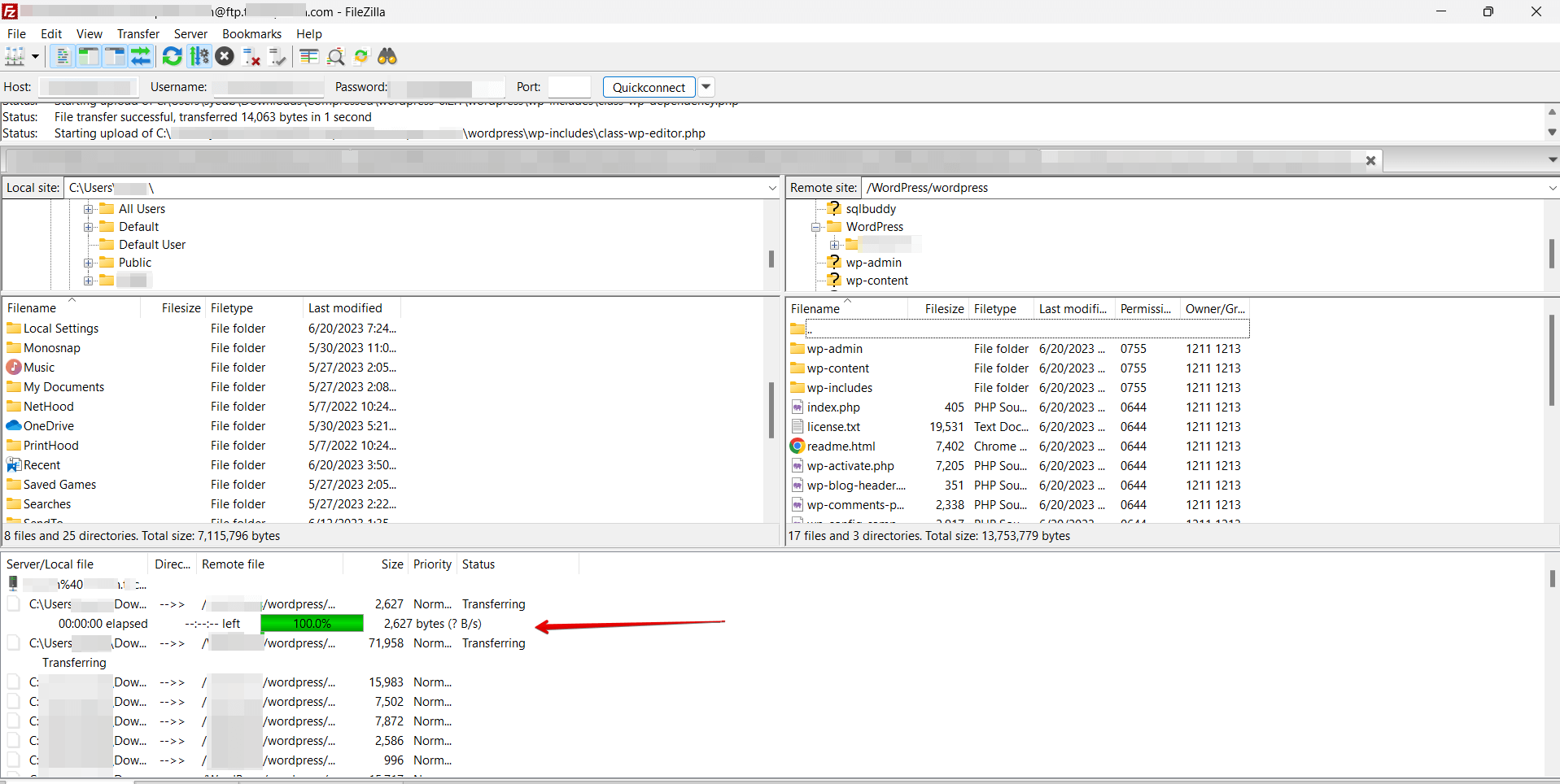The height and width of the screenshot is (784, 1560).
Task: Select sqlbuddy in remote tree
Action: [x=871, y=209]
